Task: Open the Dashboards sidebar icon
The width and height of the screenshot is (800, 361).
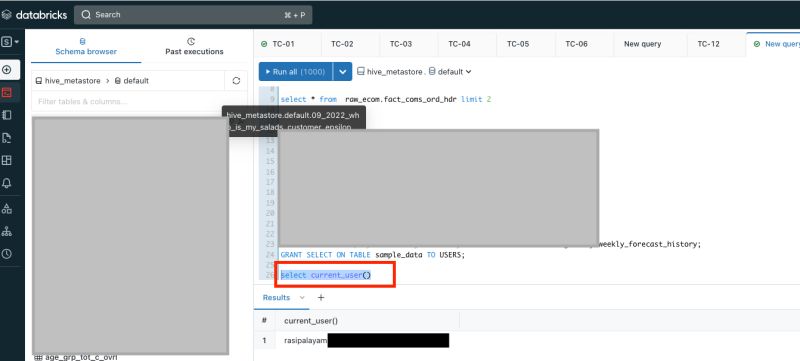Action: pyautogui.click(x=7, y=161)
